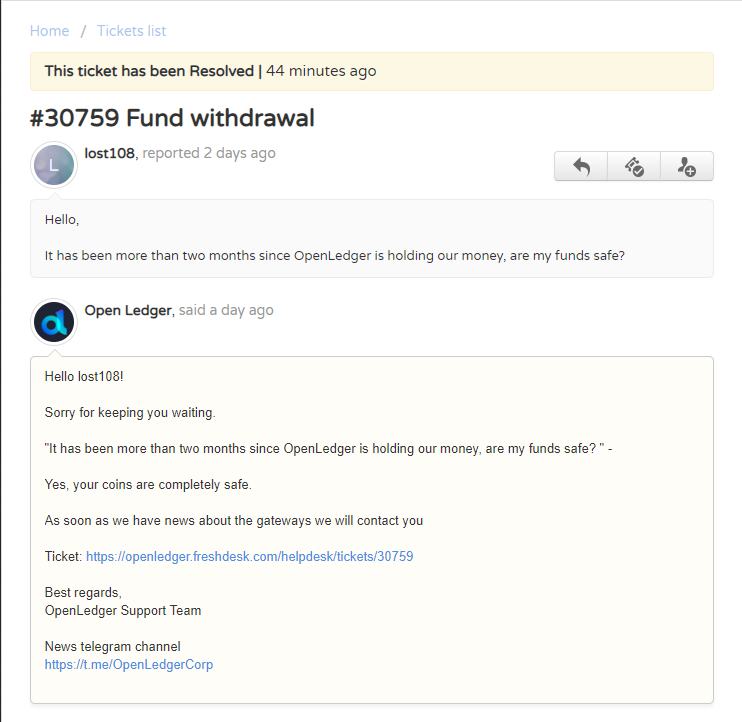
Task: Go to the Home breadcrumb
Action: (50, 31)
